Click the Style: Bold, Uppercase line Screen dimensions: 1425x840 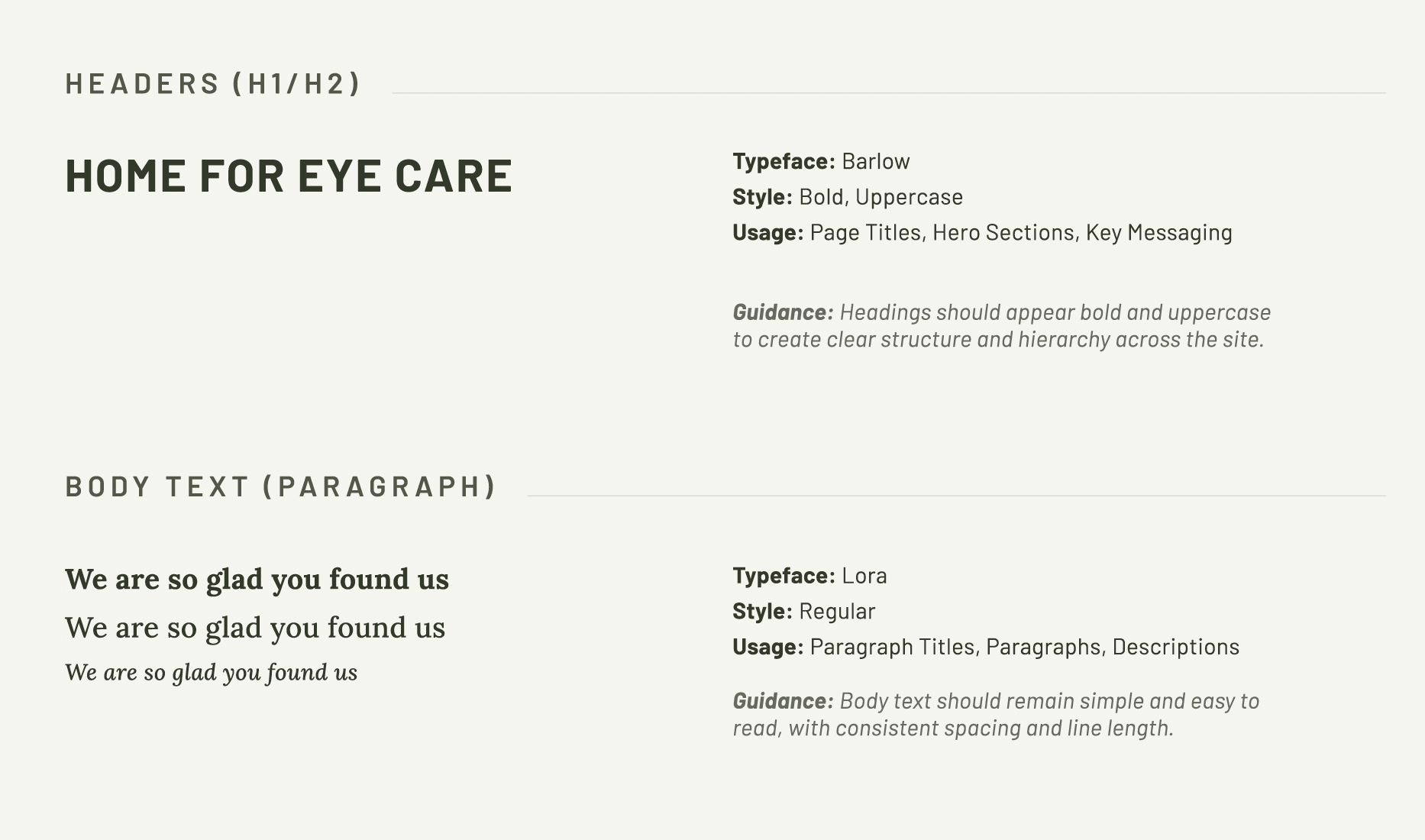(x=848, y=197)
